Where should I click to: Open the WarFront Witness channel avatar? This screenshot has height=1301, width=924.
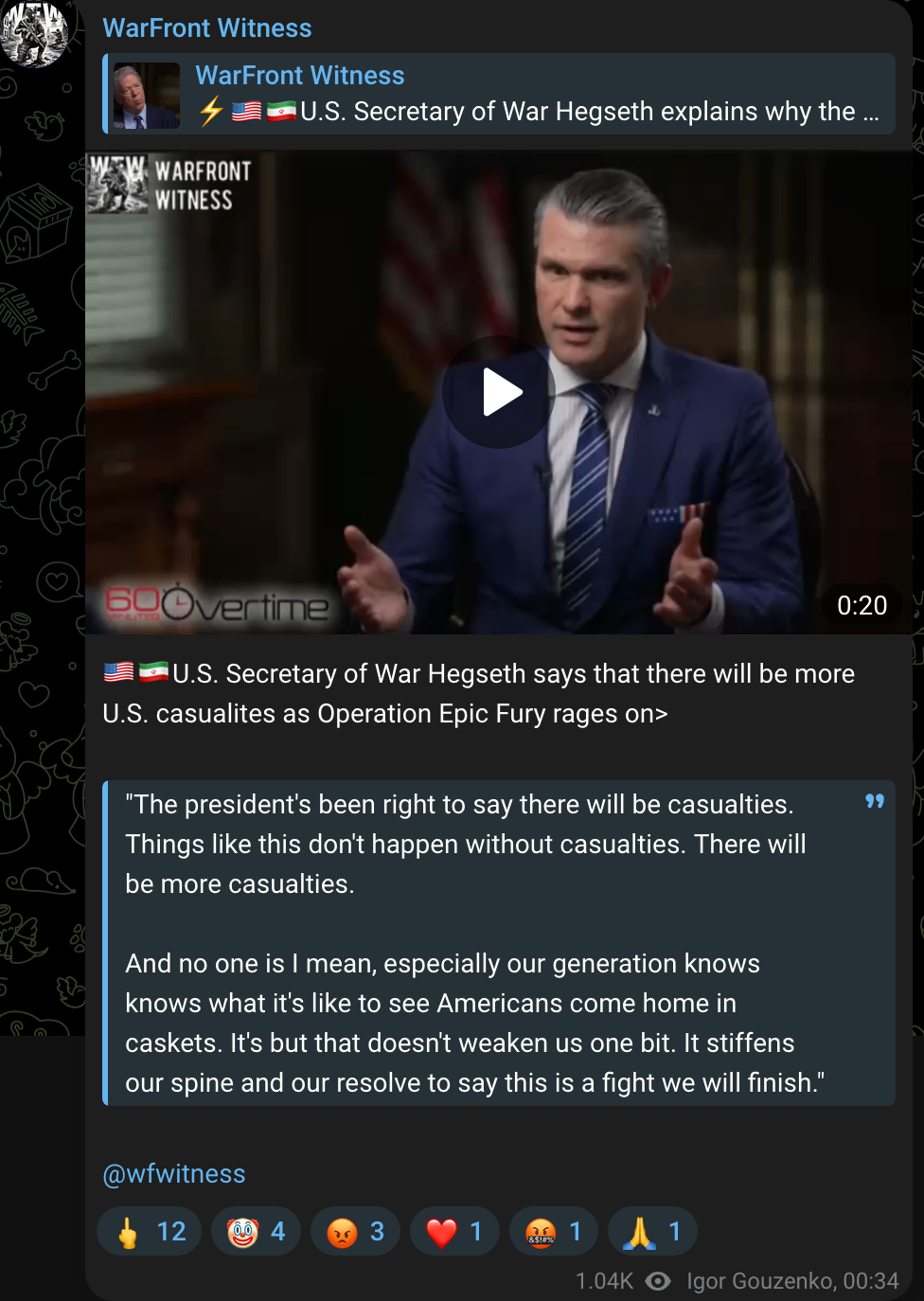[x=35, y=34]
